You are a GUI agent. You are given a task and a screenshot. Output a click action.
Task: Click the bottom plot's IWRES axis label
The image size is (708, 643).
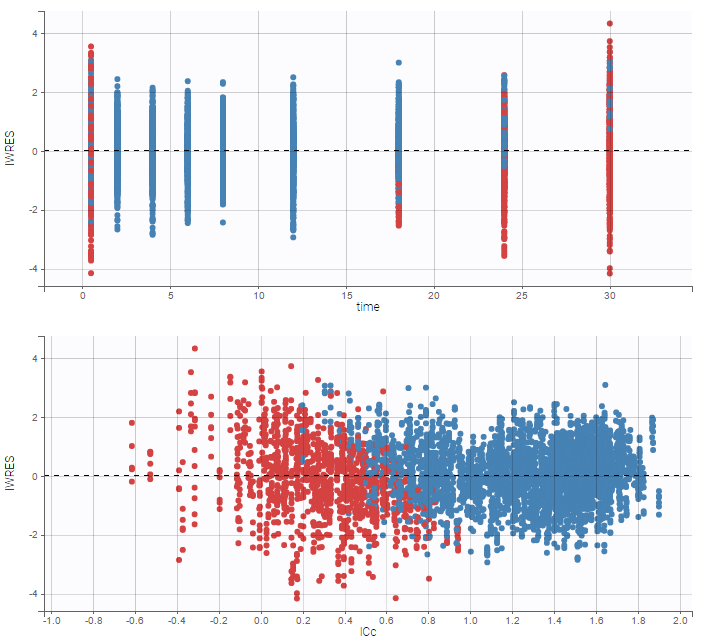click(11, 476)
